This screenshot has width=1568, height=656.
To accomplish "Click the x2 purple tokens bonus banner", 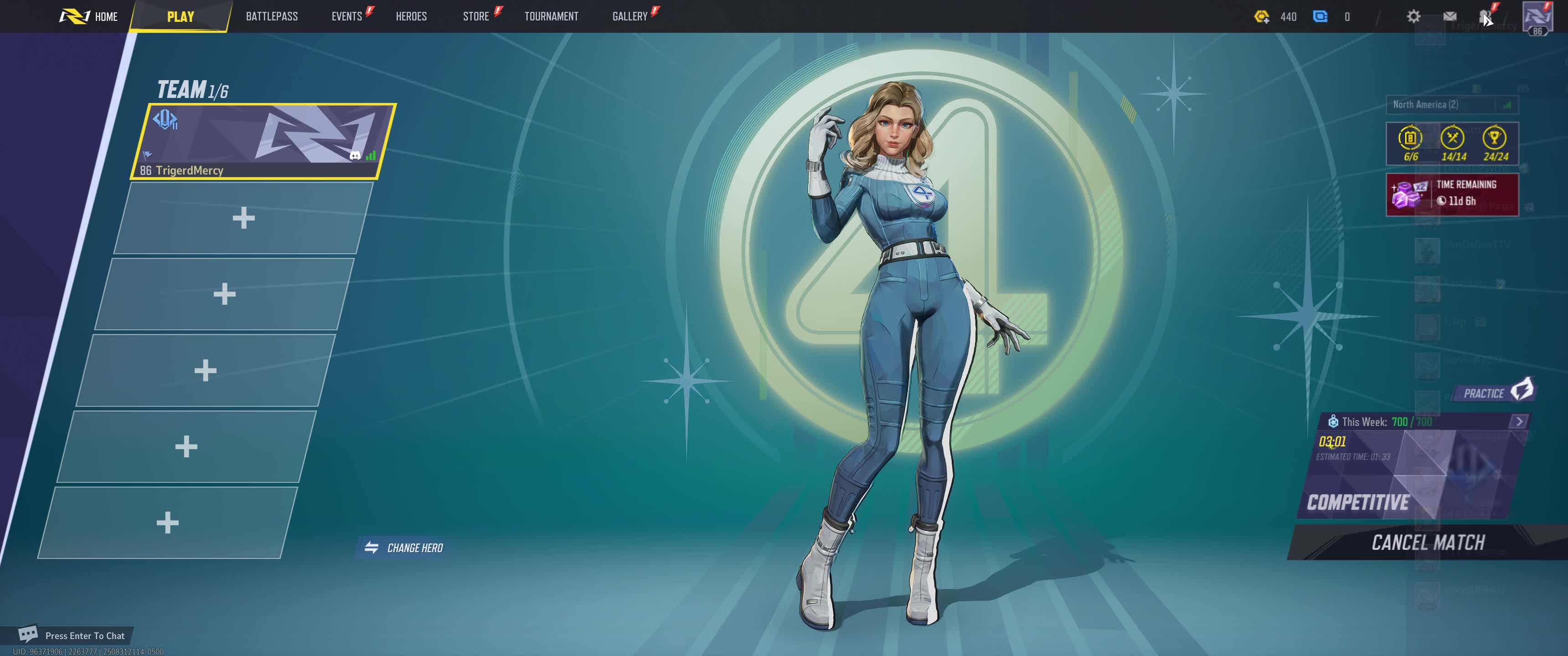I will (1452, 195).
